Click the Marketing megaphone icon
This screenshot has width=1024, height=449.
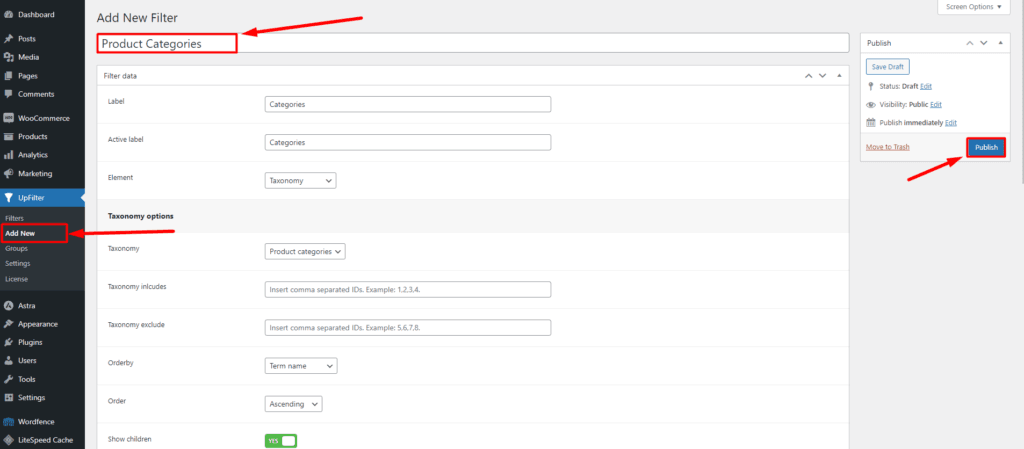point(9,173)
